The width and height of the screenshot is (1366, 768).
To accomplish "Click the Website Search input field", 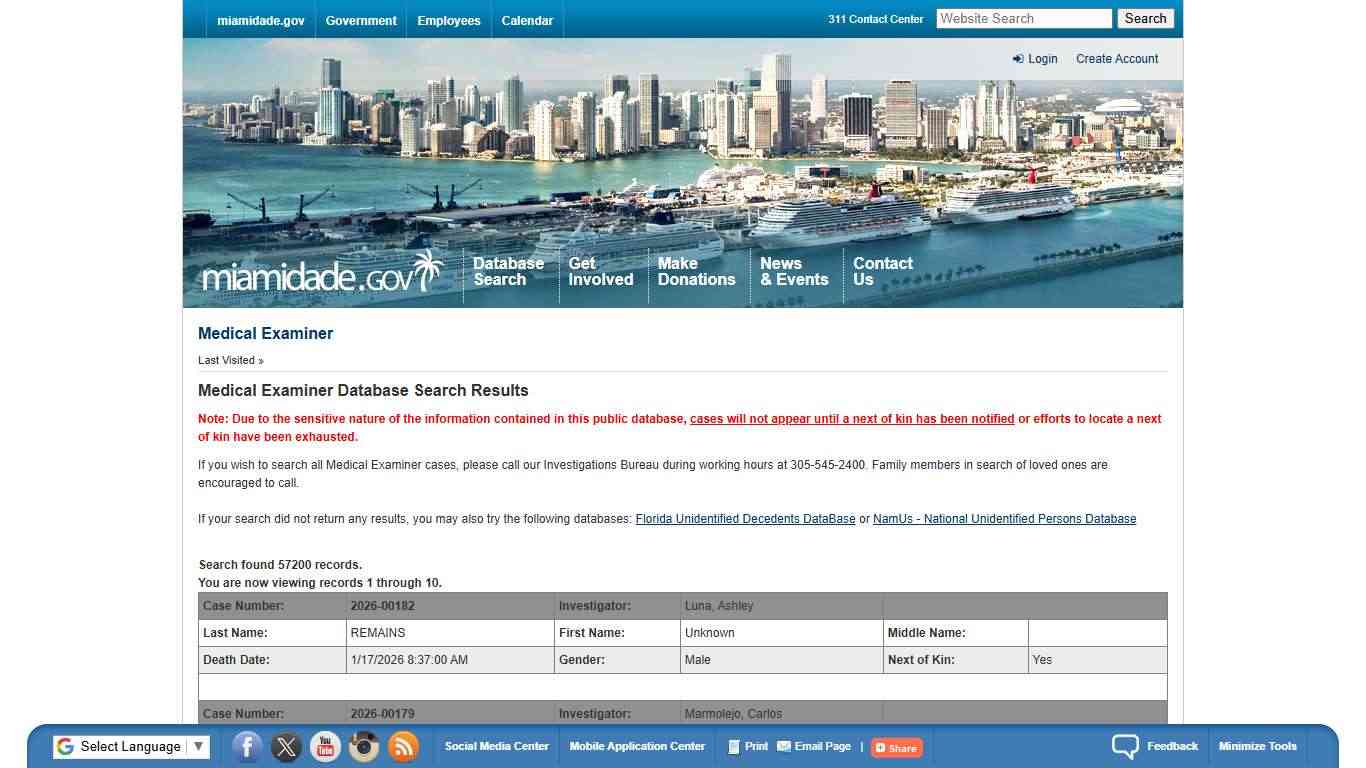I will [x=1023, y=18].
